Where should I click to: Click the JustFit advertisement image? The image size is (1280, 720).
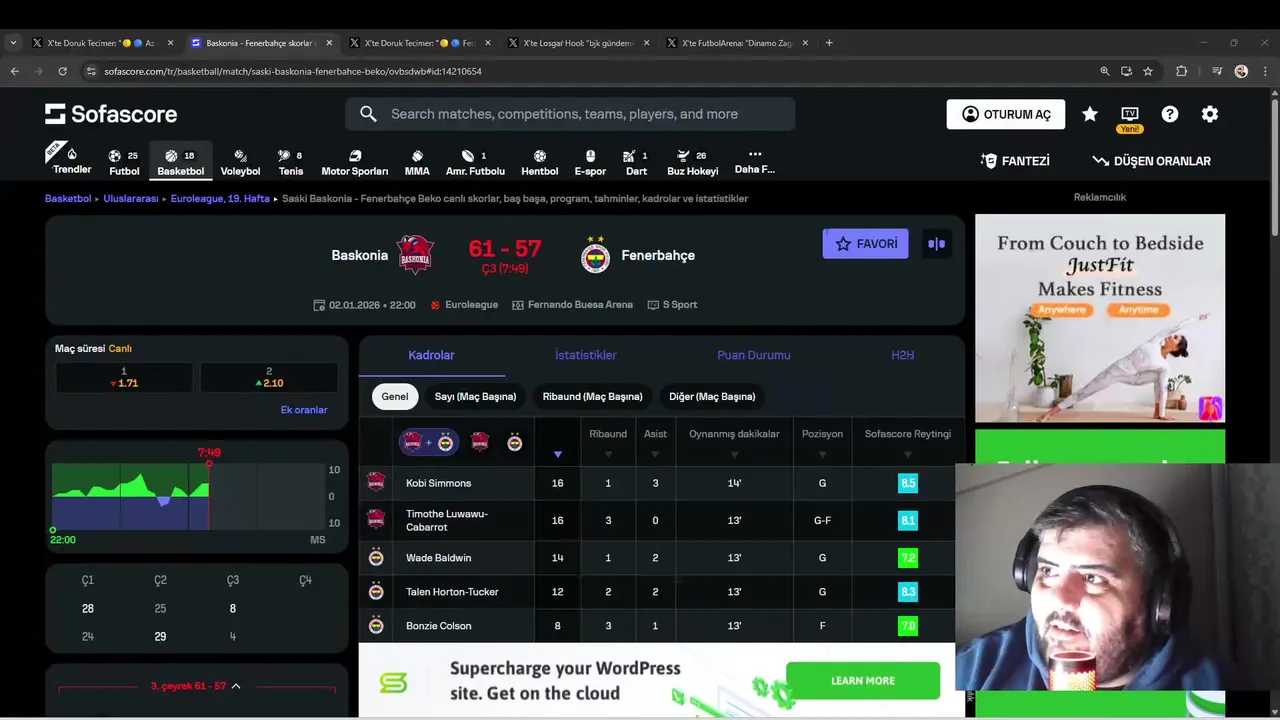pyautogui.click(x=1100, y=318)
